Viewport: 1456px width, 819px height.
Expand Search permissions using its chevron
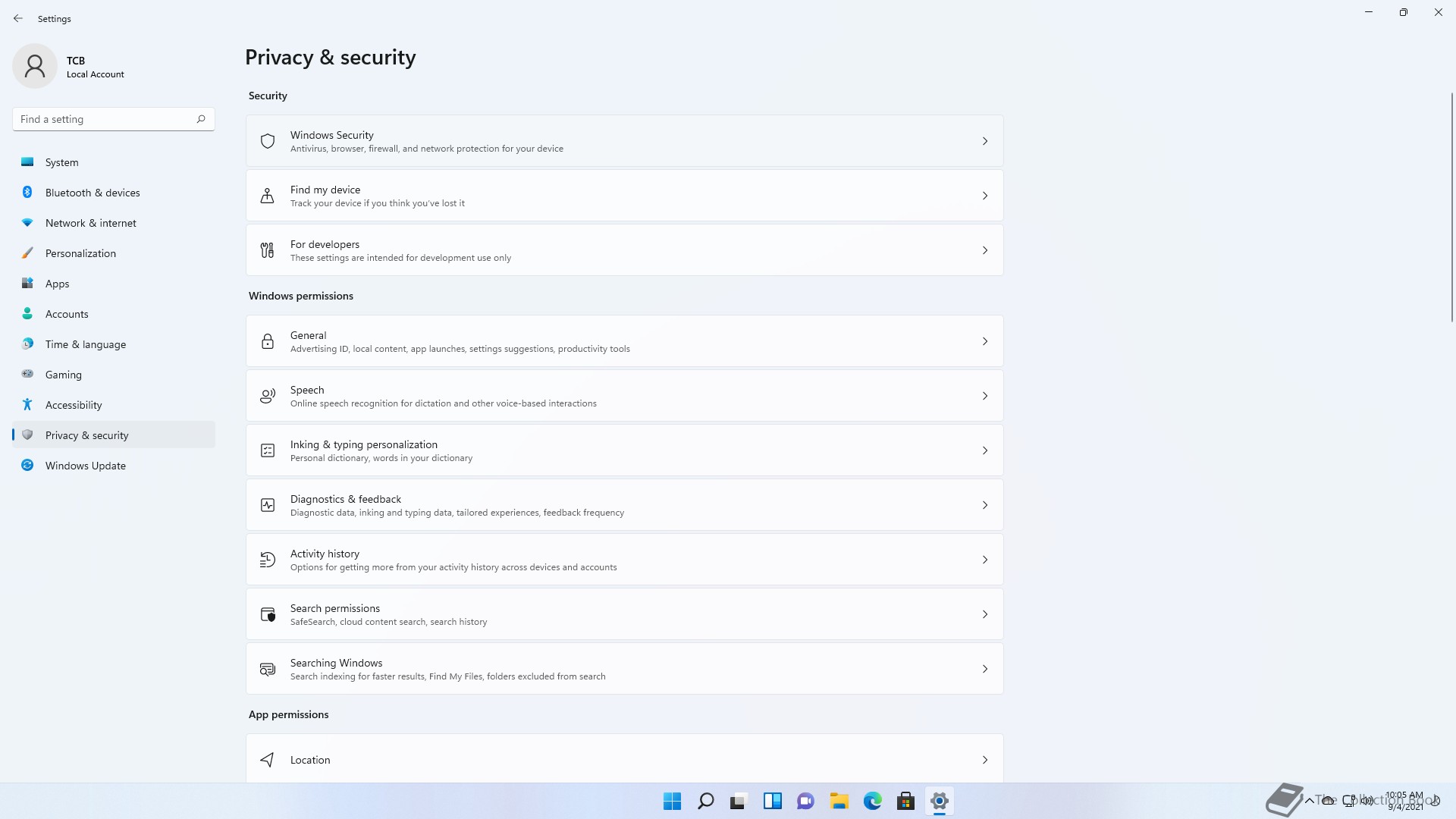[984, 614]
